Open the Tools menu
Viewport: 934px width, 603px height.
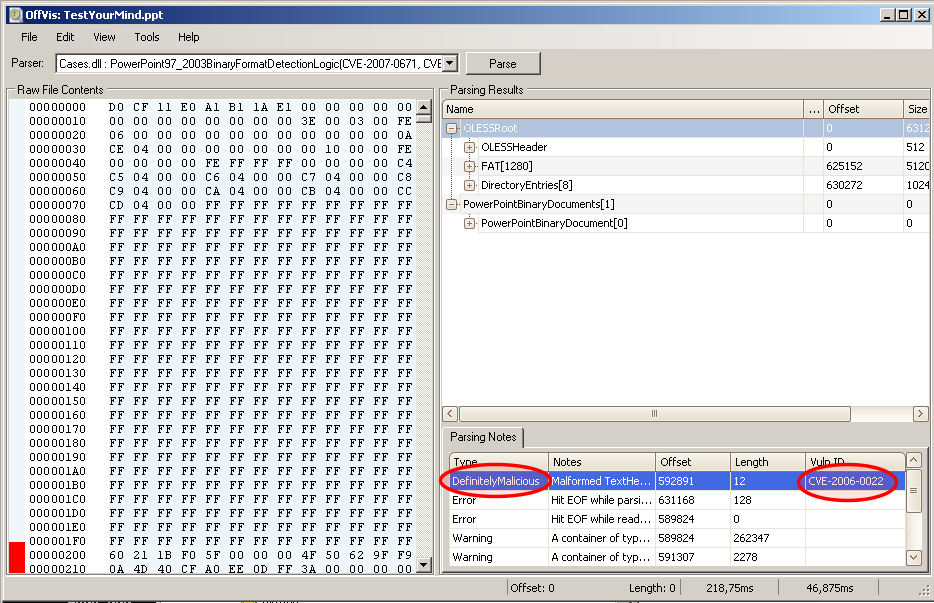pos(147,37)
